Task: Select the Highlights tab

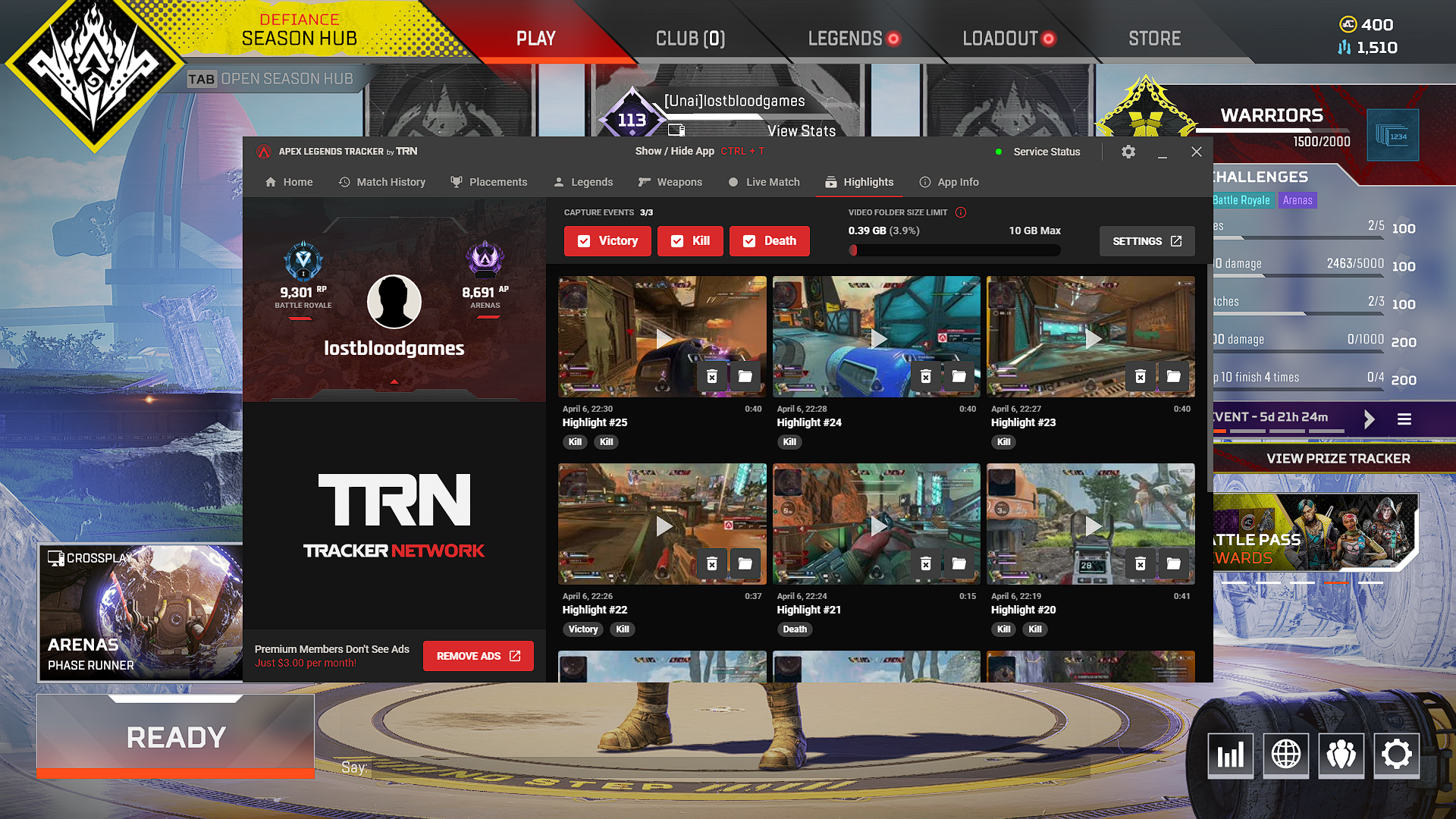Action: (859, 182)
